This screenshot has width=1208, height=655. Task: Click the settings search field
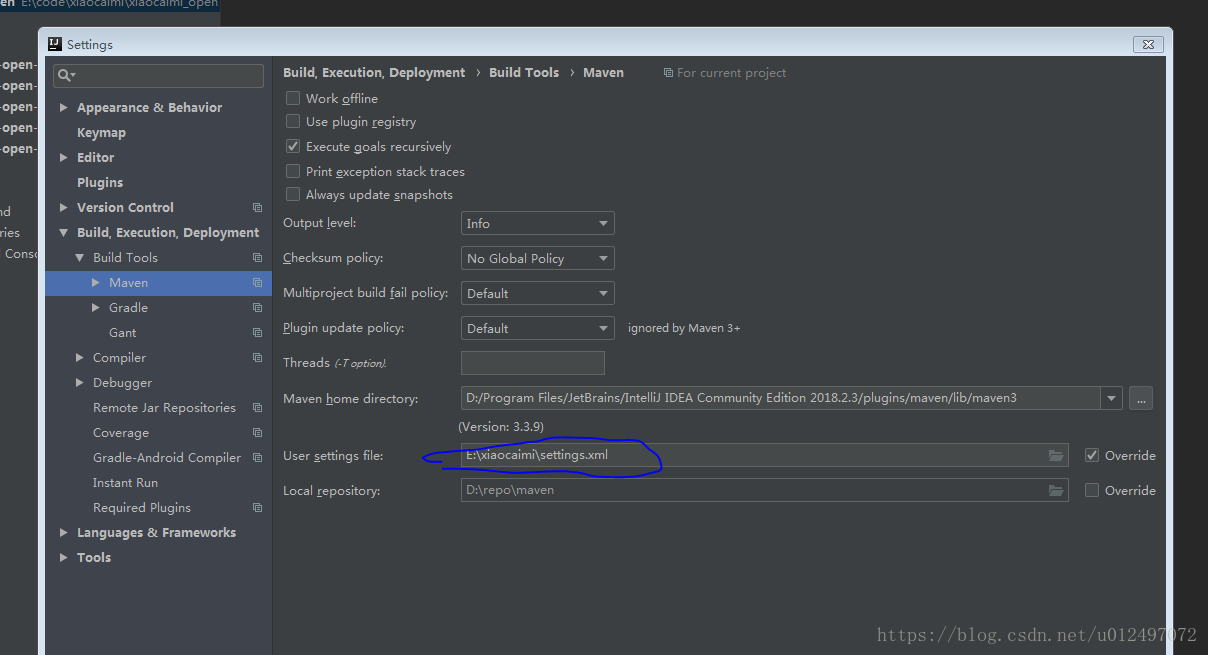(159, 75)
